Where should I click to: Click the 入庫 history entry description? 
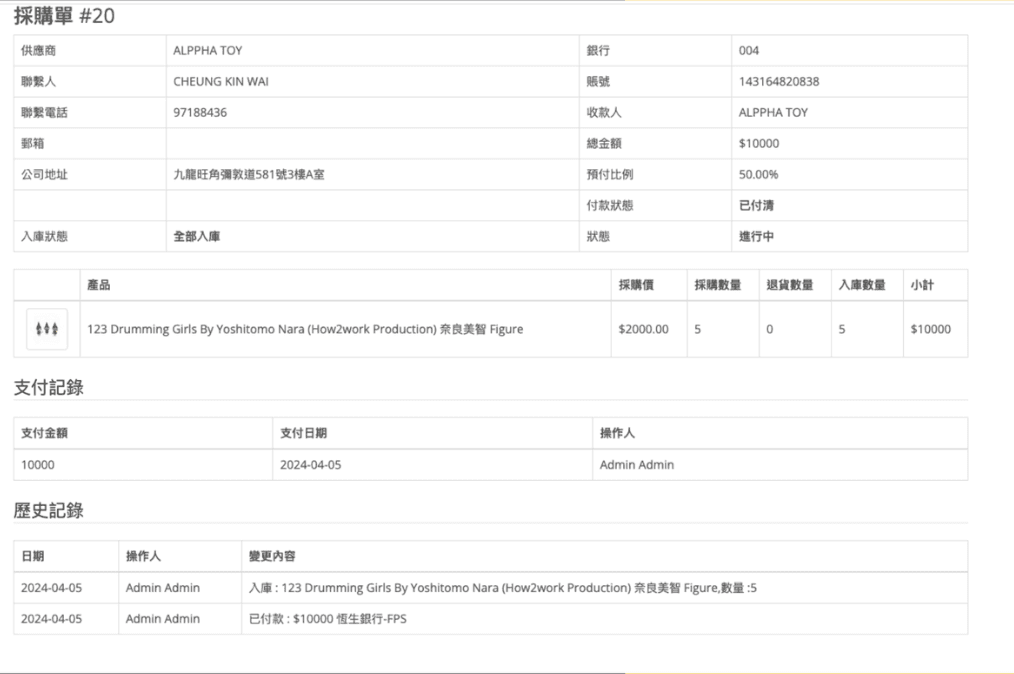pos(502,588)
